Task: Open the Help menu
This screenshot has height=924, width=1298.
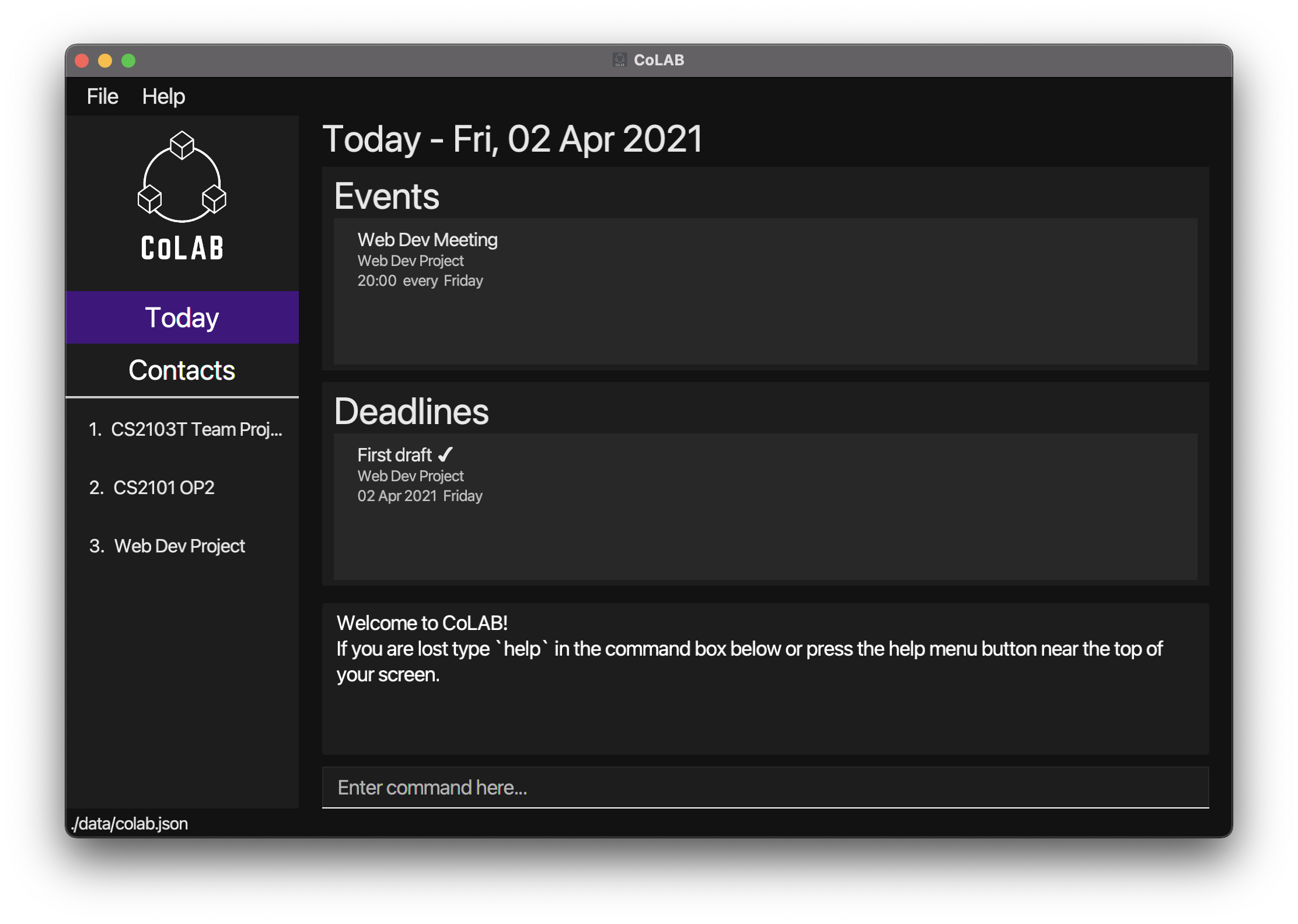Action: [163, 96]
